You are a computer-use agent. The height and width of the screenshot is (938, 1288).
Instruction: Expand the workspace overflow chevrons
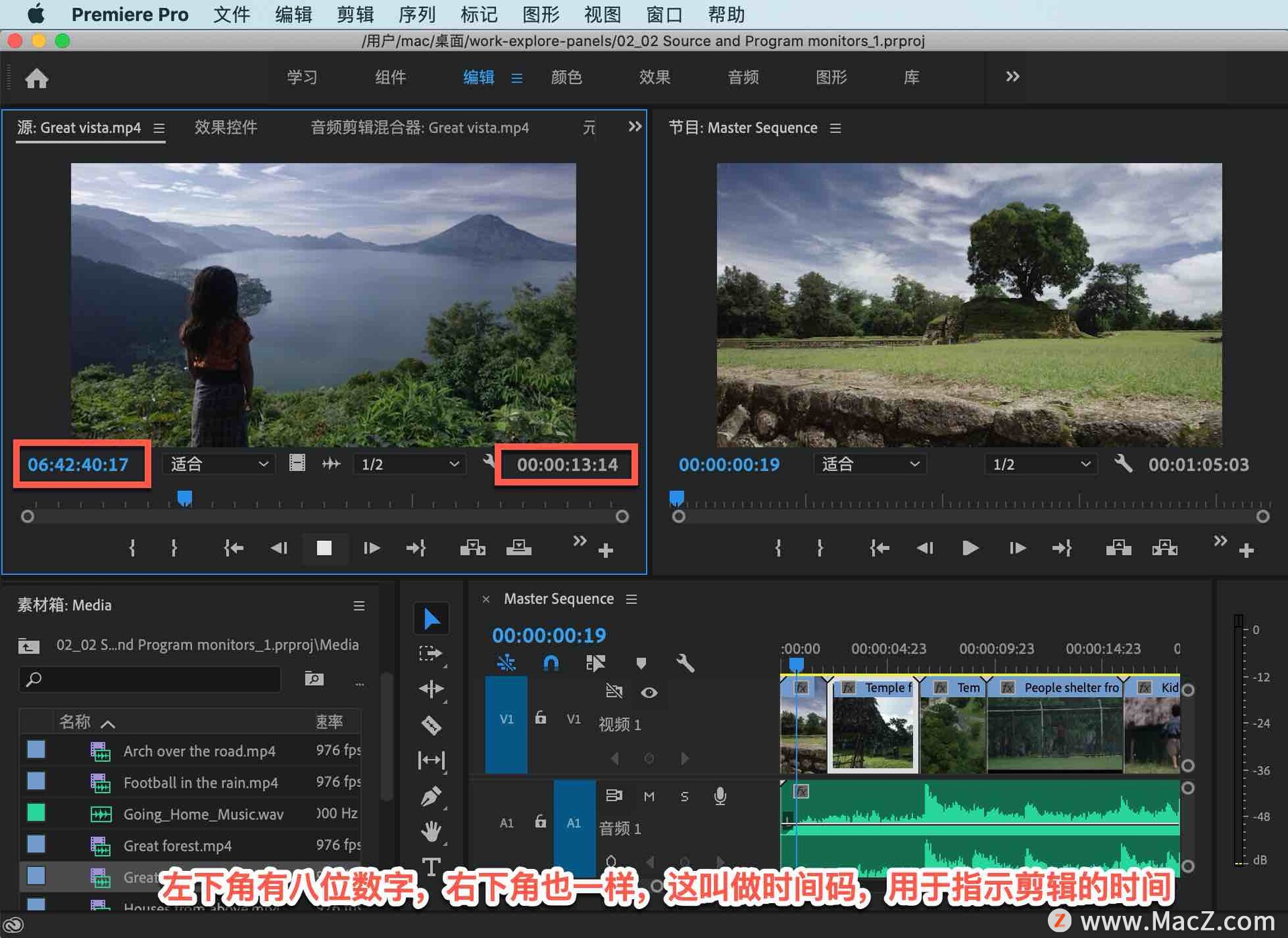point(1012,76)
